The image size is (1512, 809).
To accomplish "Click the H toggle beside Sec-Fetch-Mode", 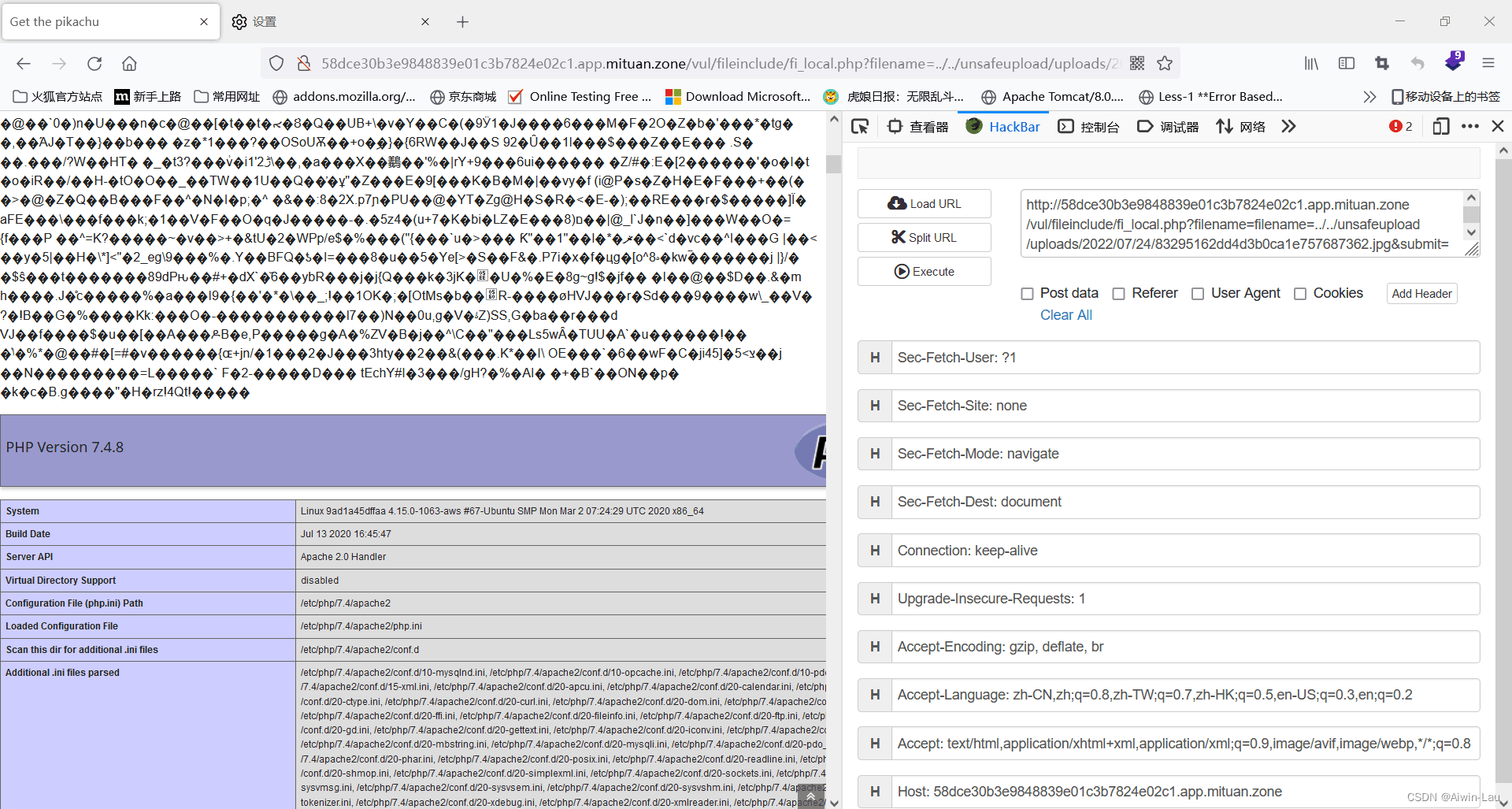I will [x=875, y=454].
